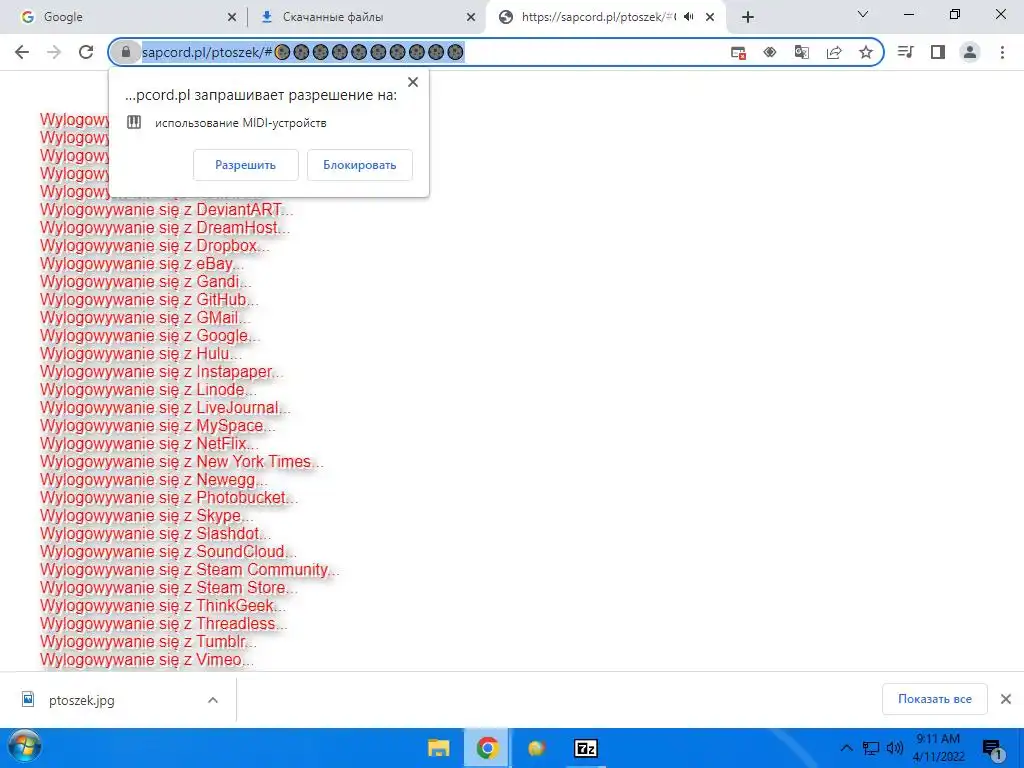
Task: Click the text line mentioning Vimeo
Action: tap(147, 660)
